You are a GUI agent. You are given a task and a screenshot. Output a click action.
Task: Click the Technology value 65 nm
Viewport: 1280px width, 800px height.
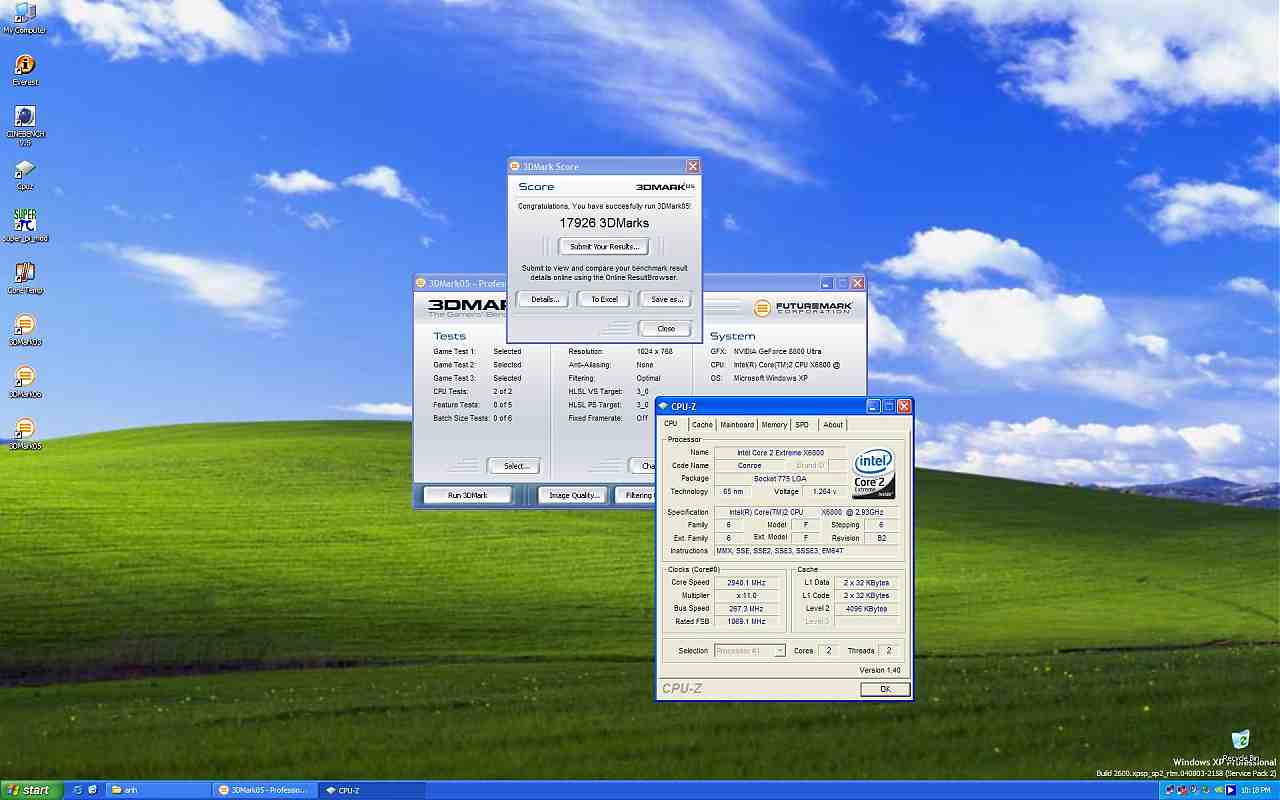point(735,492)
